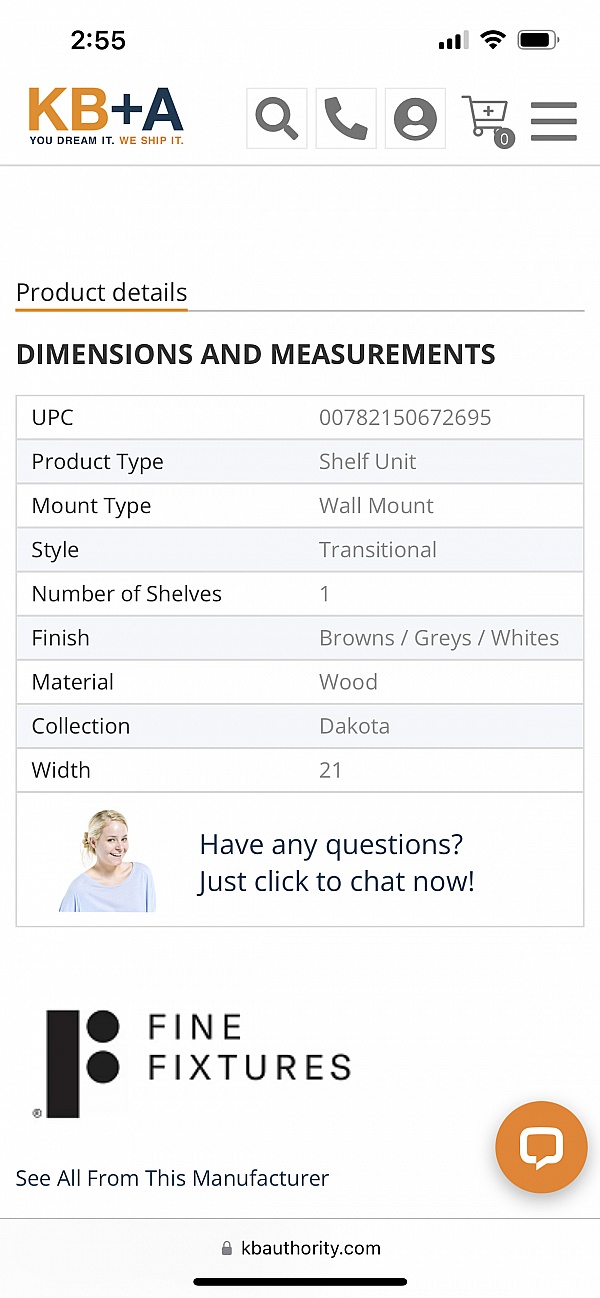
Task: Click See All From This Manufacturer
Action: tap(172, 1178)
